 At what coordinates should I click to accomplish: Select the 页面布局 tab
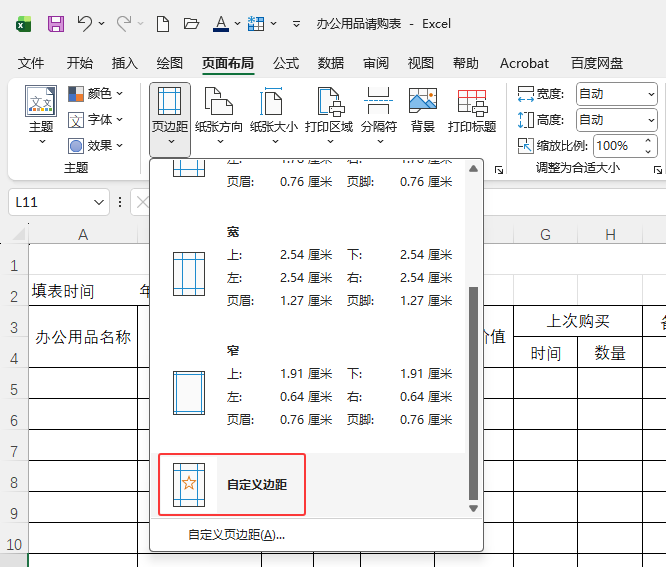[228, 63]
